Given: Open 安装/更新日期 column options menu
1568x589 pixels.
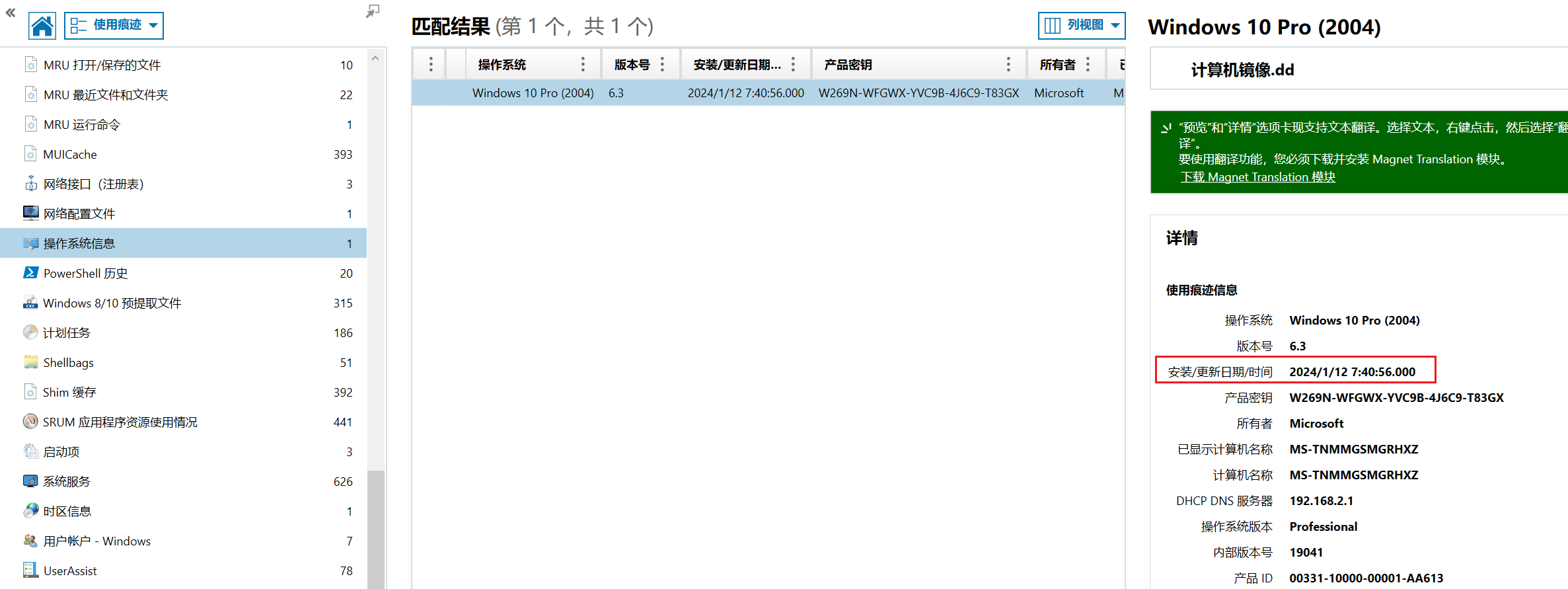Looking at the screenshot, I should coord(793,64).
